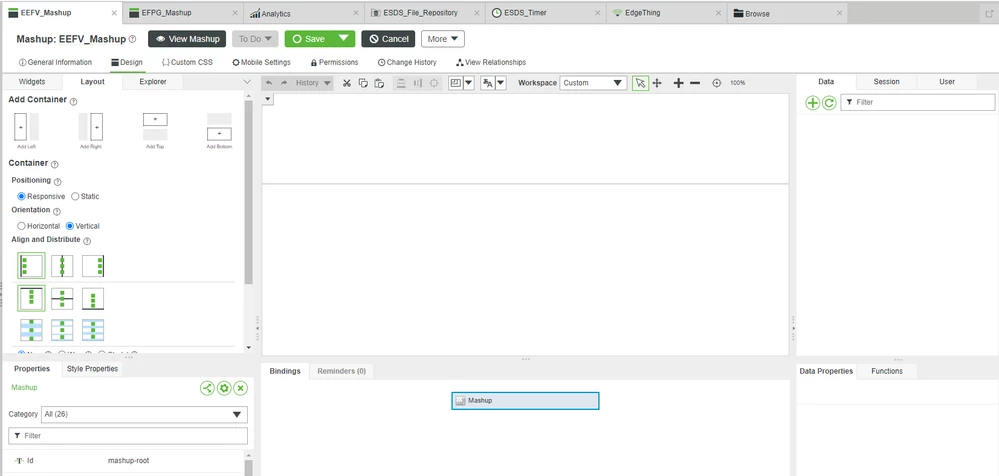Image resolution: width=999 pixels, height=476 pixels.
Task: Click the green X icon in Properties
Action: 240,388
